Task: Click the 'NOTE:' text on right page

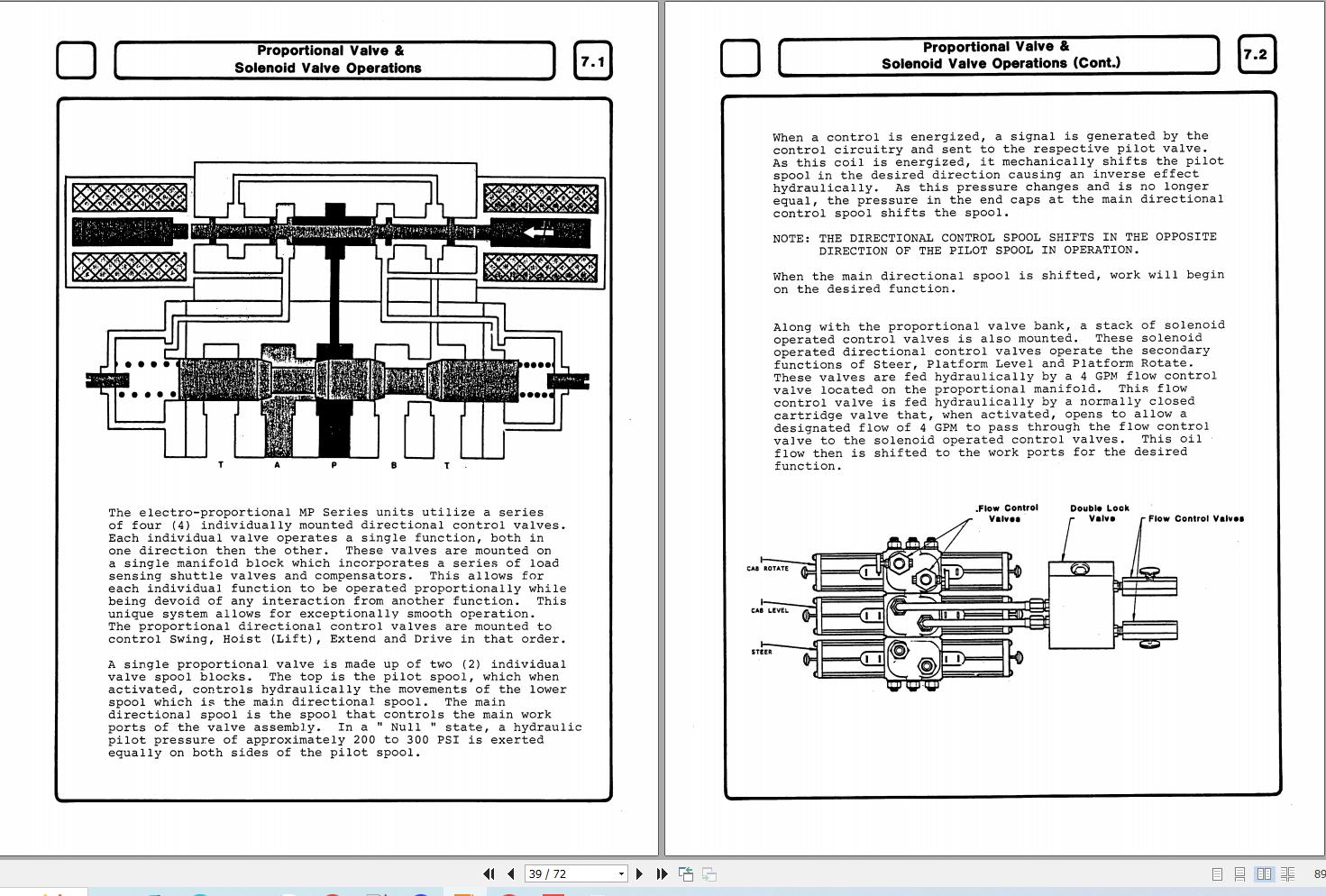Action: 791,239
